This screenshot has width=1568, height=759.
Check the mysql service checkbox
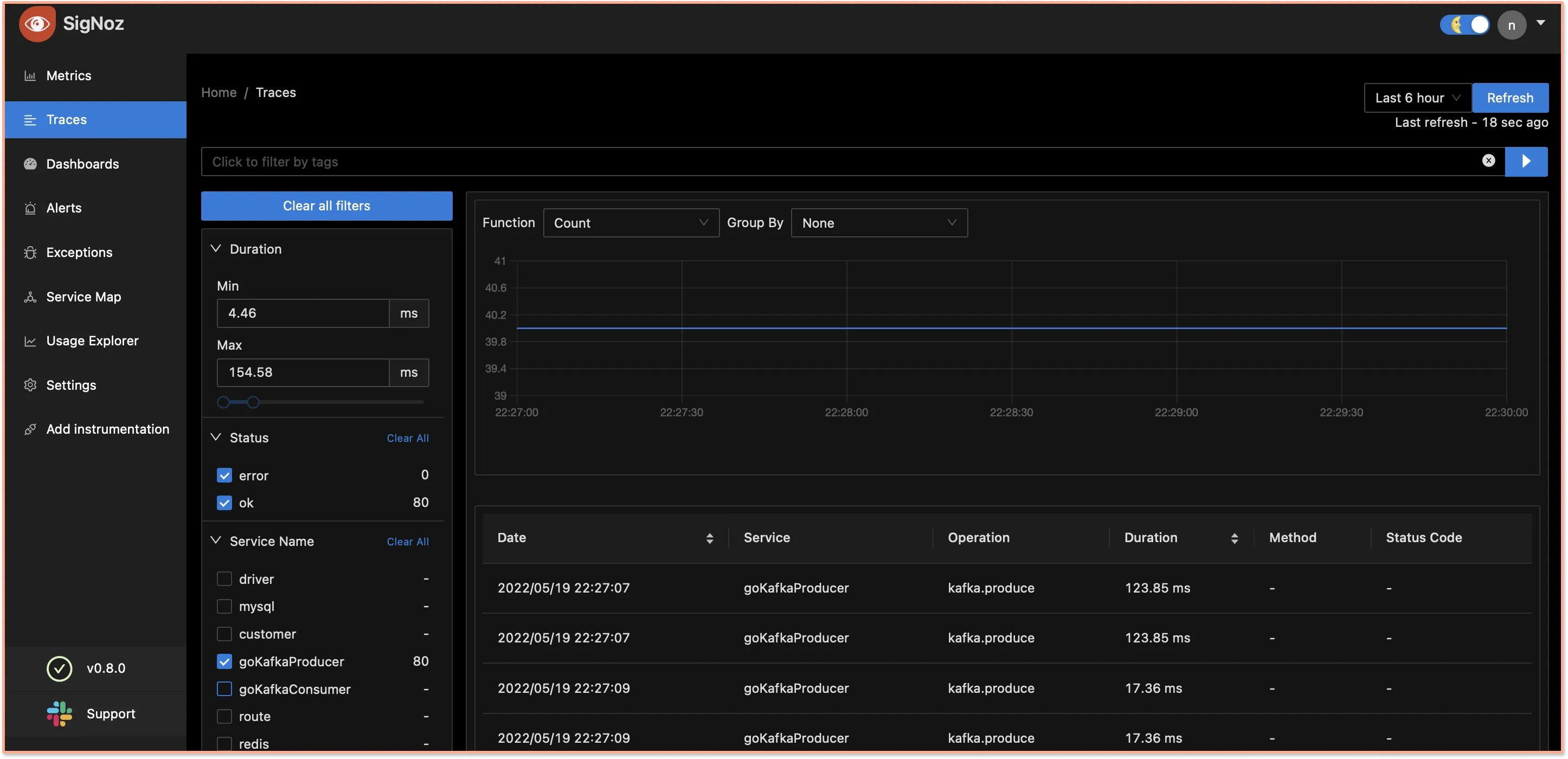(224, 607)
